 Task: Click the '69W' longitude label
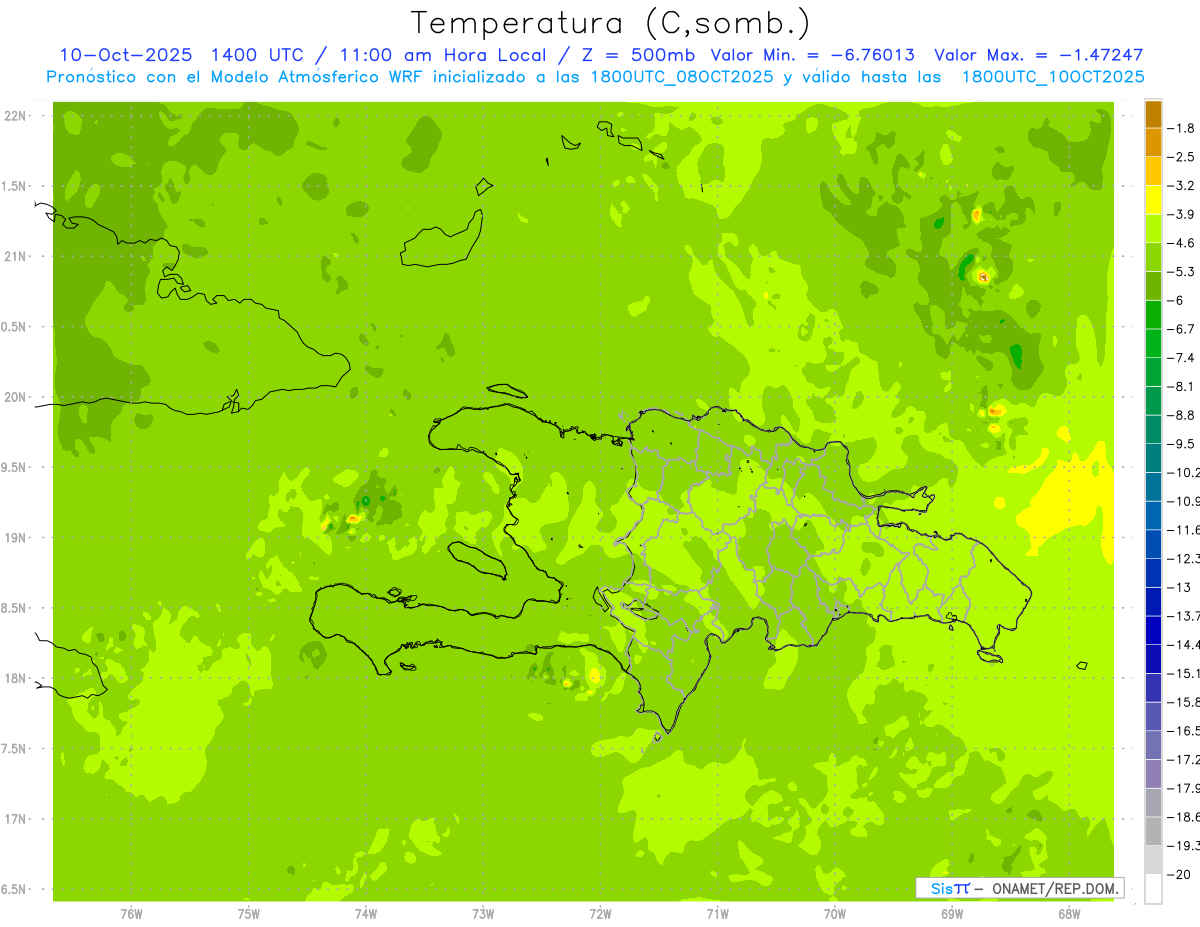pyautogui.click(x=952, y=914)
